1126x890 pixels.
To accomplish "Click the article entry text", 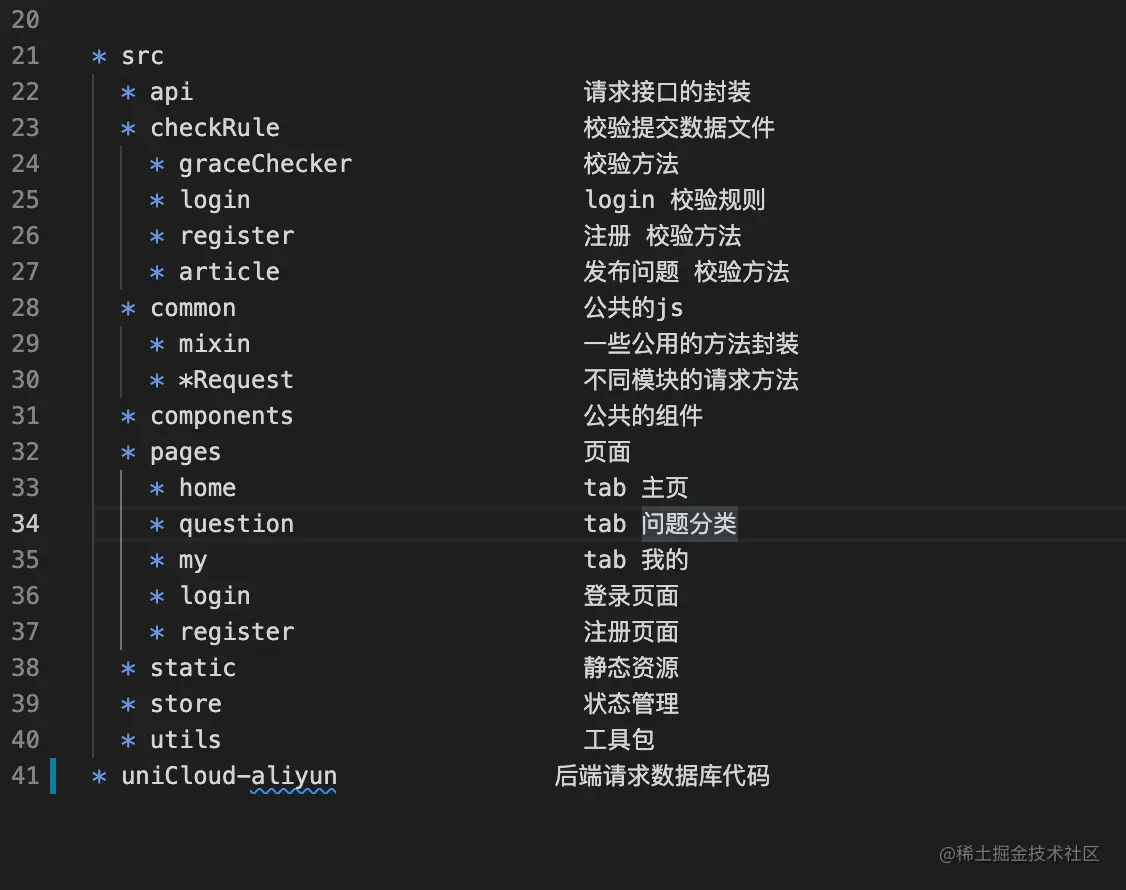I will click(x=229, y=272).
